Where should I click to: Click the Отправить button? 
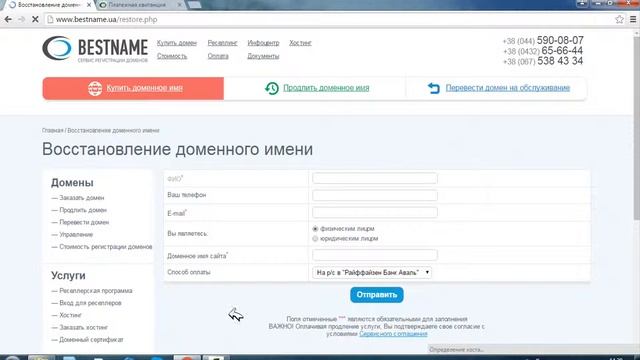tap(377, 295)
